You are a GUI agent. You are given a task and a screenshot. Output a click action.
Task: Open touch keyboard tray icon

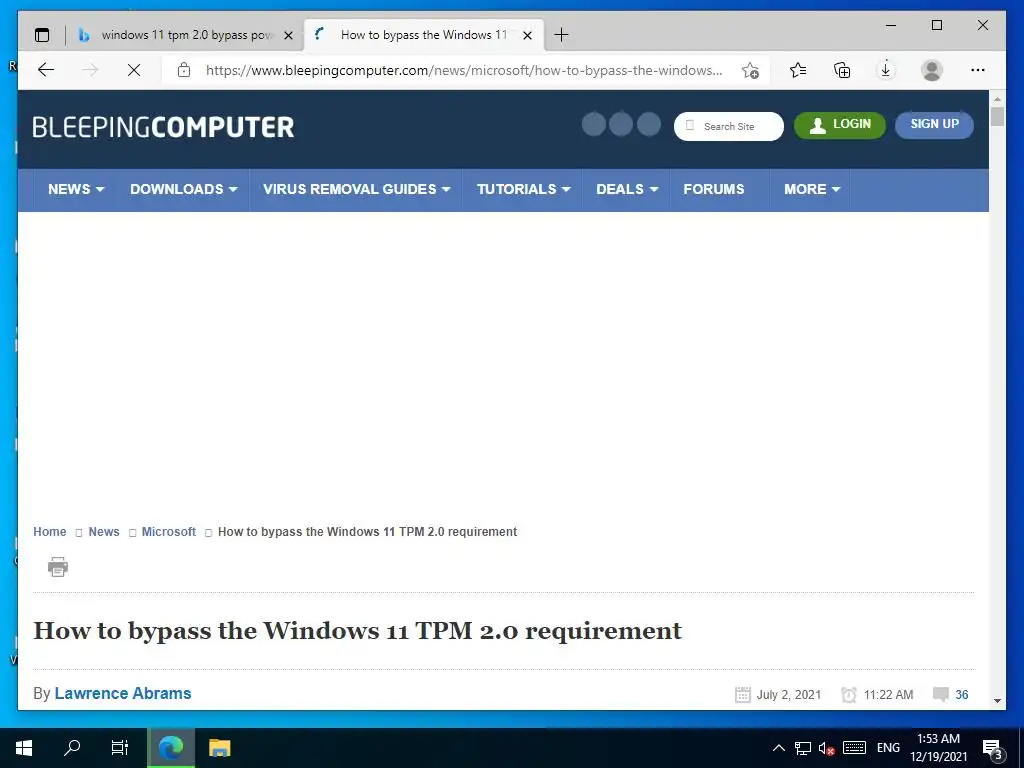[x=854, y=748]
